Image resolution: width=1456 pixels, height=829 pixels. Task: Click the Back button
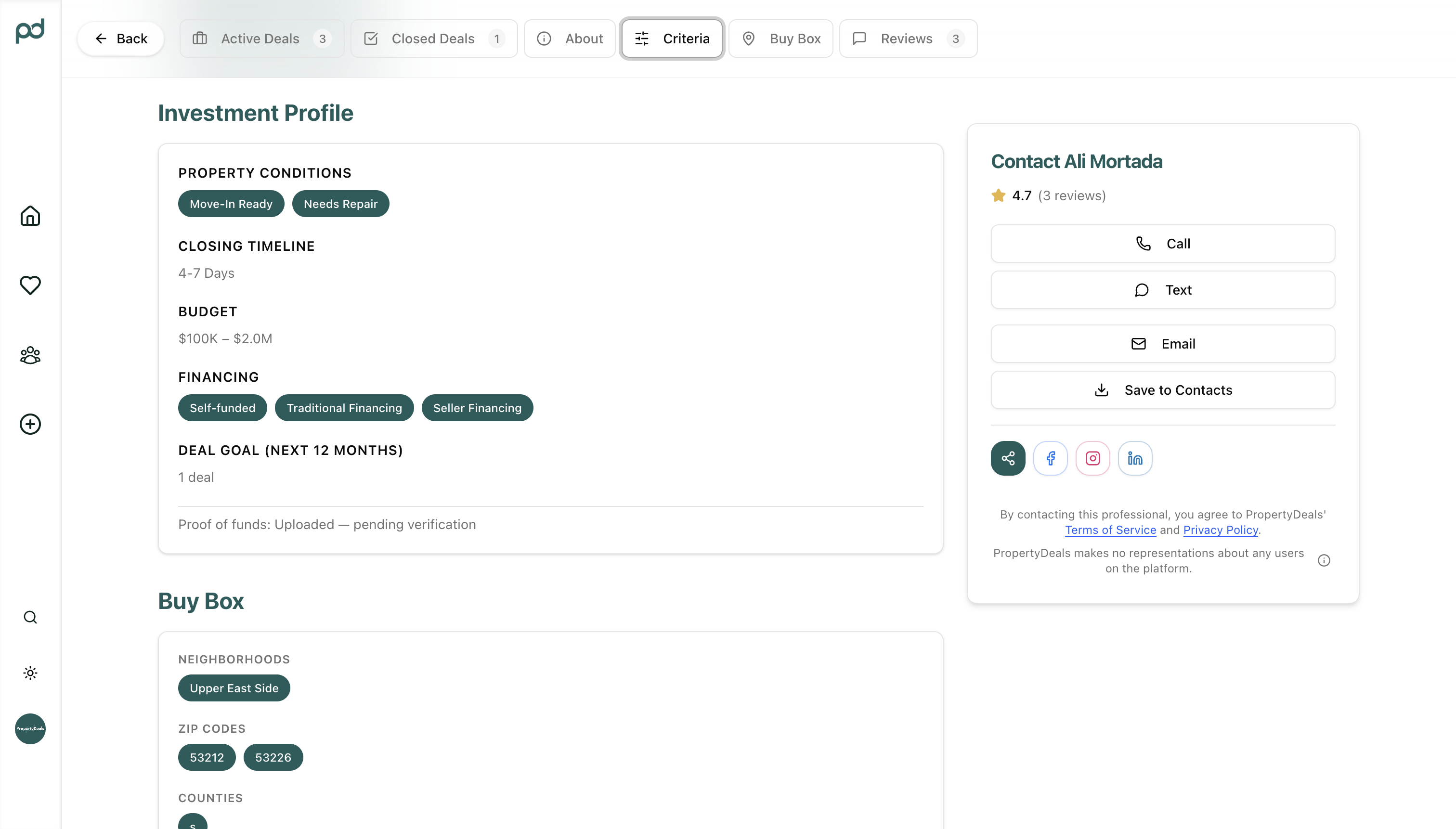(121, 39)
